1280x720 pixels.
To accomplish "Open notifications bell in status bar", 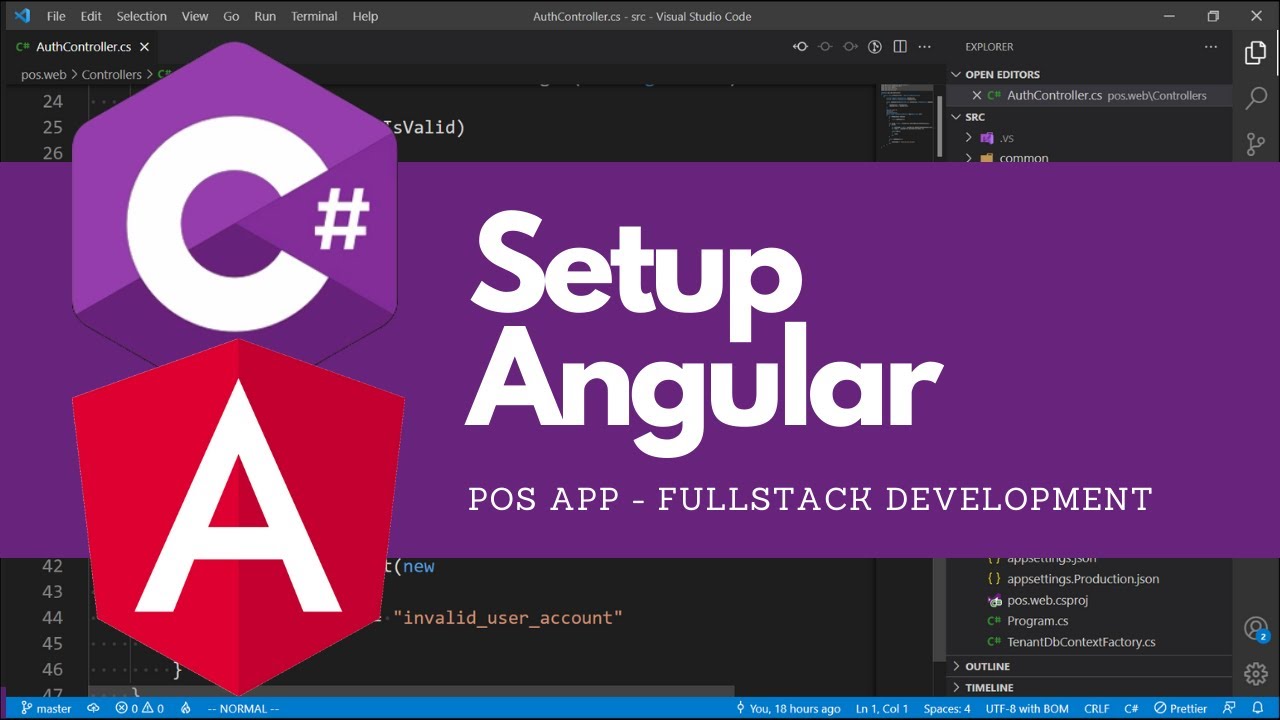I will 1258,708.
